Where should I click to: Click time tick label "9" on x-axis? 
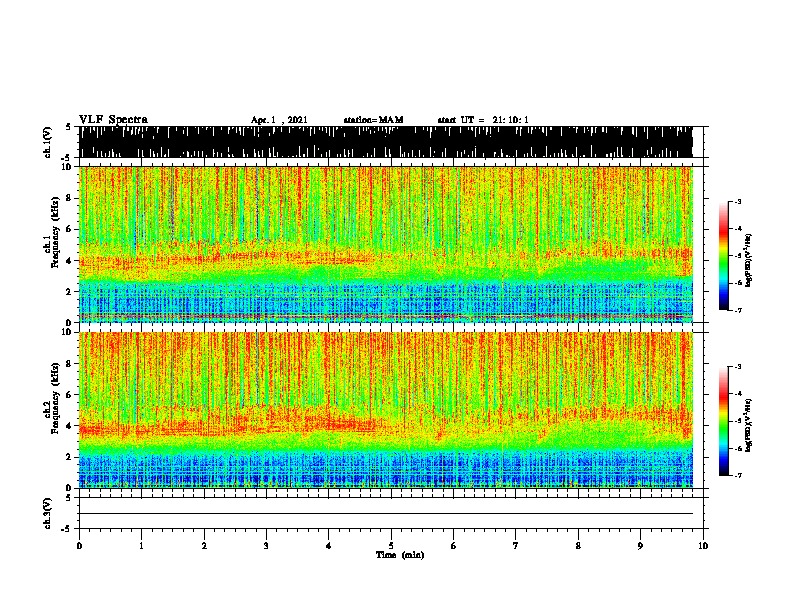pyautogui.click(x=640, y=546)
